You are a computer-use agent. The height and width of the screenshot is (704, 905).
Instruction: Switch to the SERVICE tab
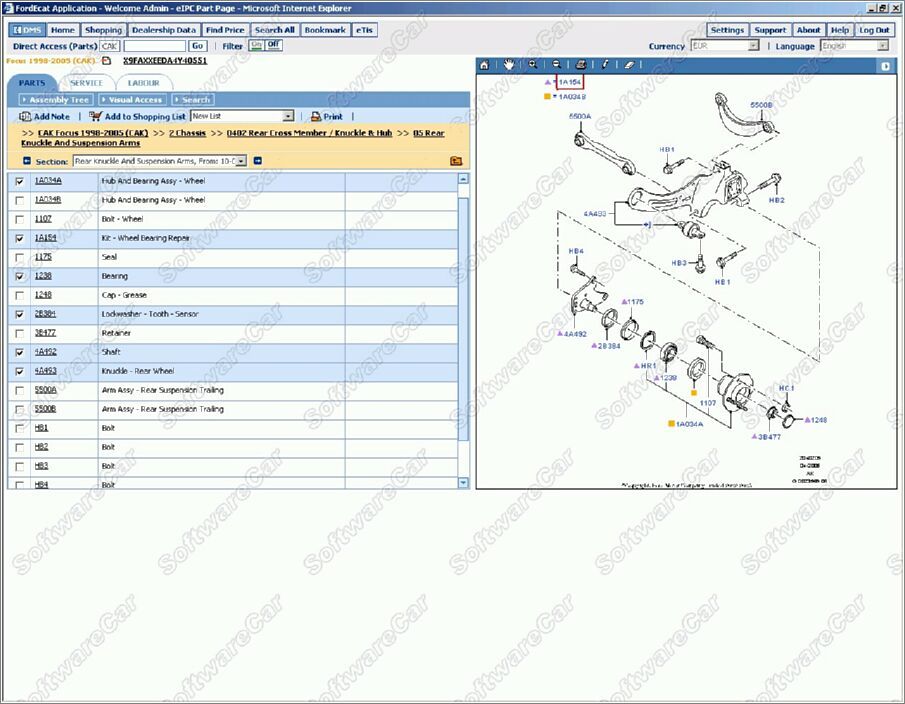(x=86, y=83)
